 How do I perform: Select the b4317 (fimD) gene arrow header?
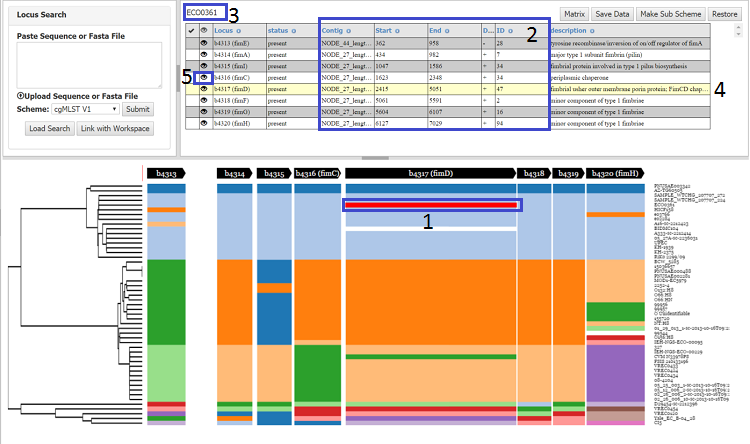click(430, 173)
